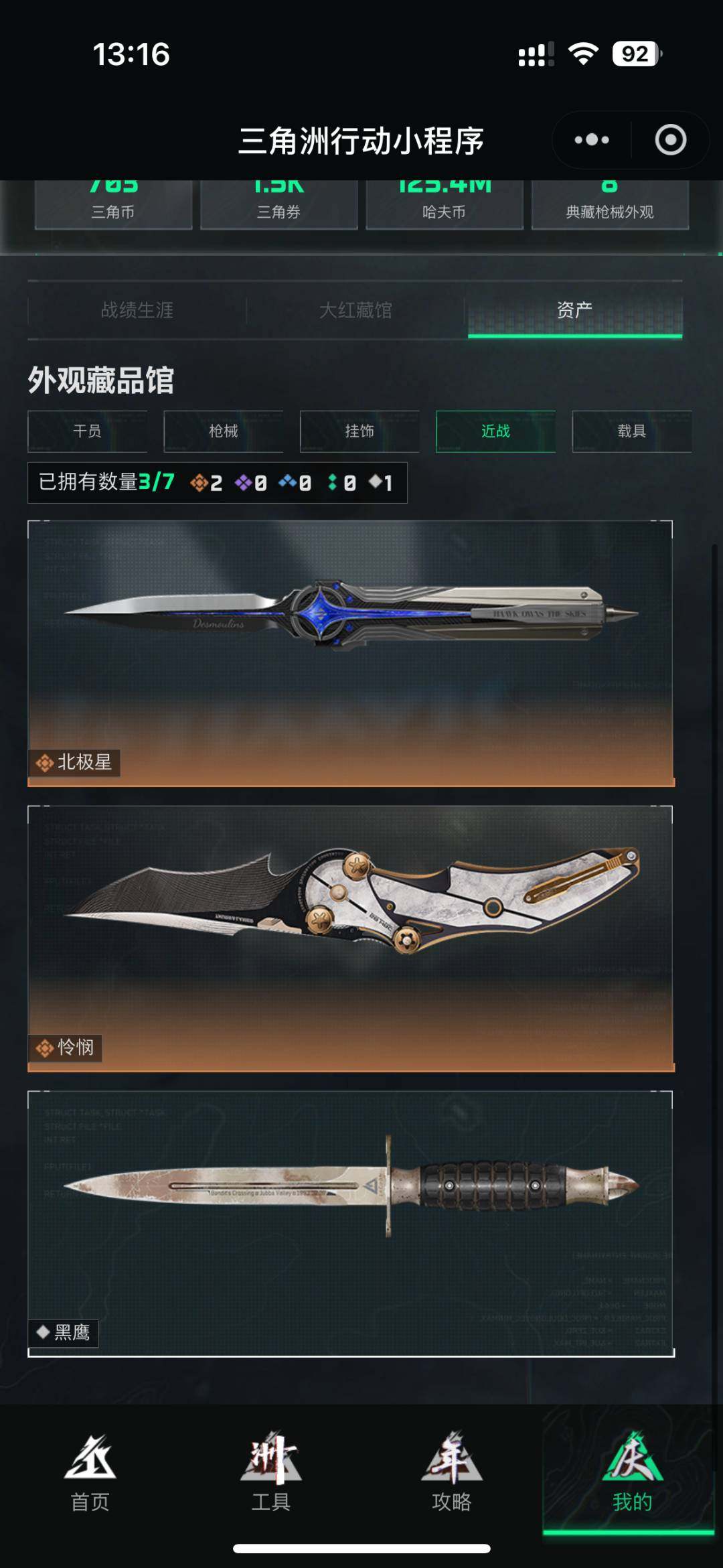The image size is (723, 1568).
Task: Switch to the 战绩生涯 tab
Action: click(x=137, y=310)
